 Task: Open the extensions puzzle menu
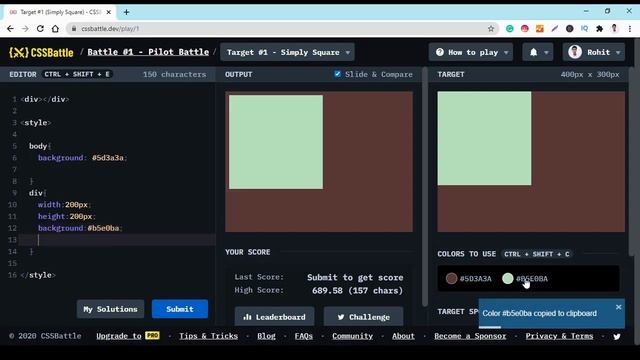click(599, 29)
